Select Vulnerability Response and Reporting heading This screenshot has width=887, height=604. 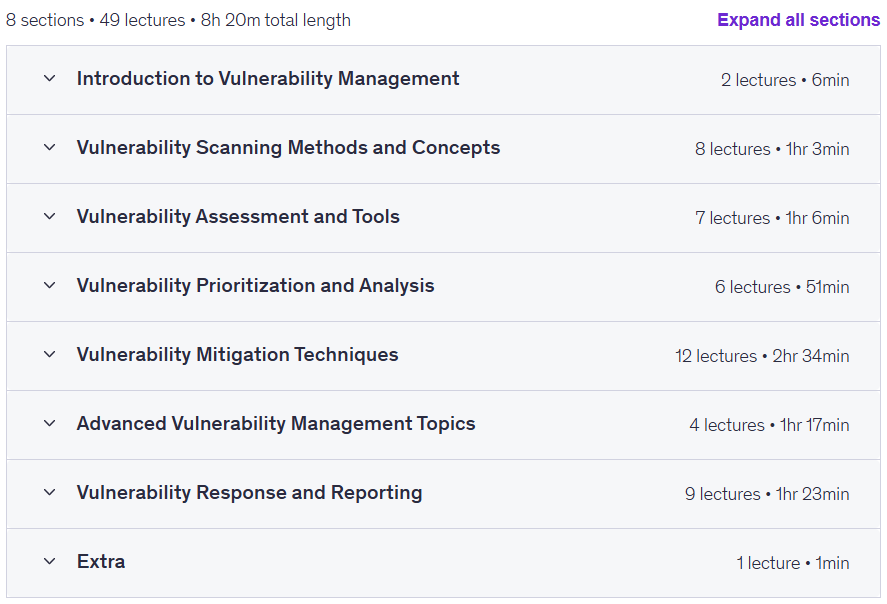point(249,493)
